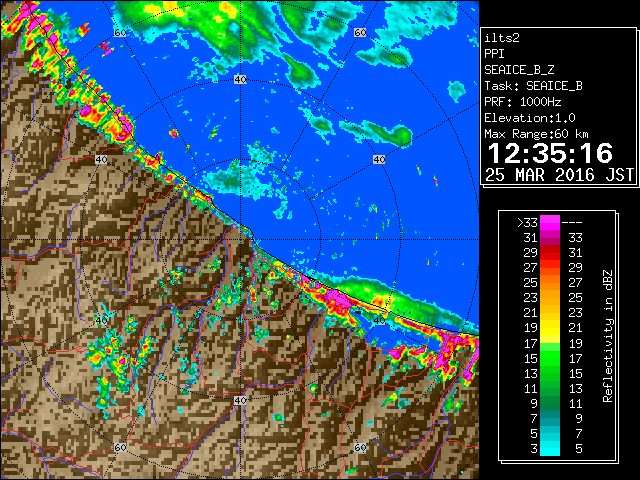Click the '60' ring label in northeast sector

(x=360, y=33)
